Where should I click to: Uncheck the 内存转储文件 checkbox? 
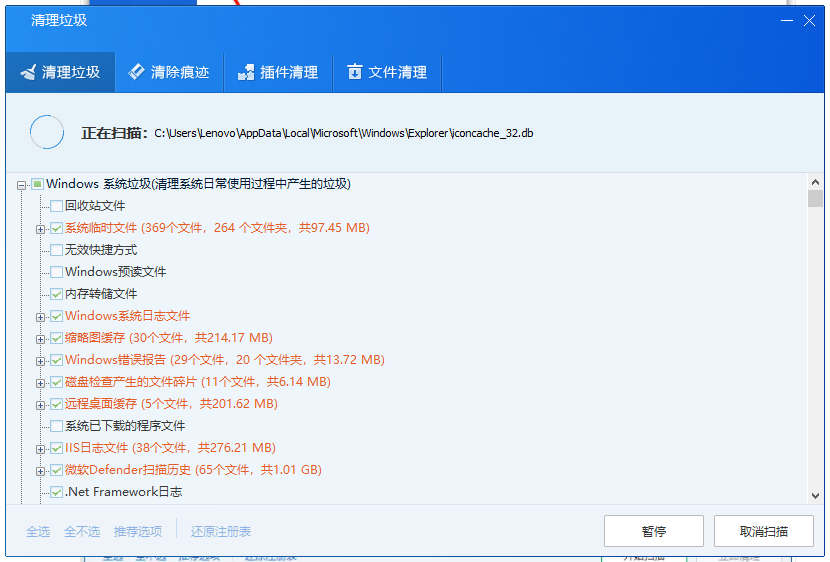pos(57,294)
